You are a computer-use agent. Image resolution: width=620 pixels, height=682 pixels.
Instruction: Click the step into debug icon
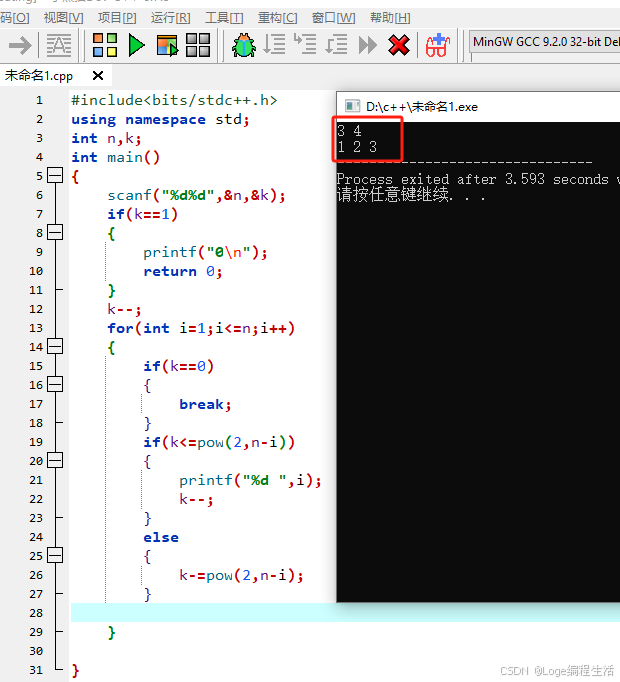coord(305,44)
